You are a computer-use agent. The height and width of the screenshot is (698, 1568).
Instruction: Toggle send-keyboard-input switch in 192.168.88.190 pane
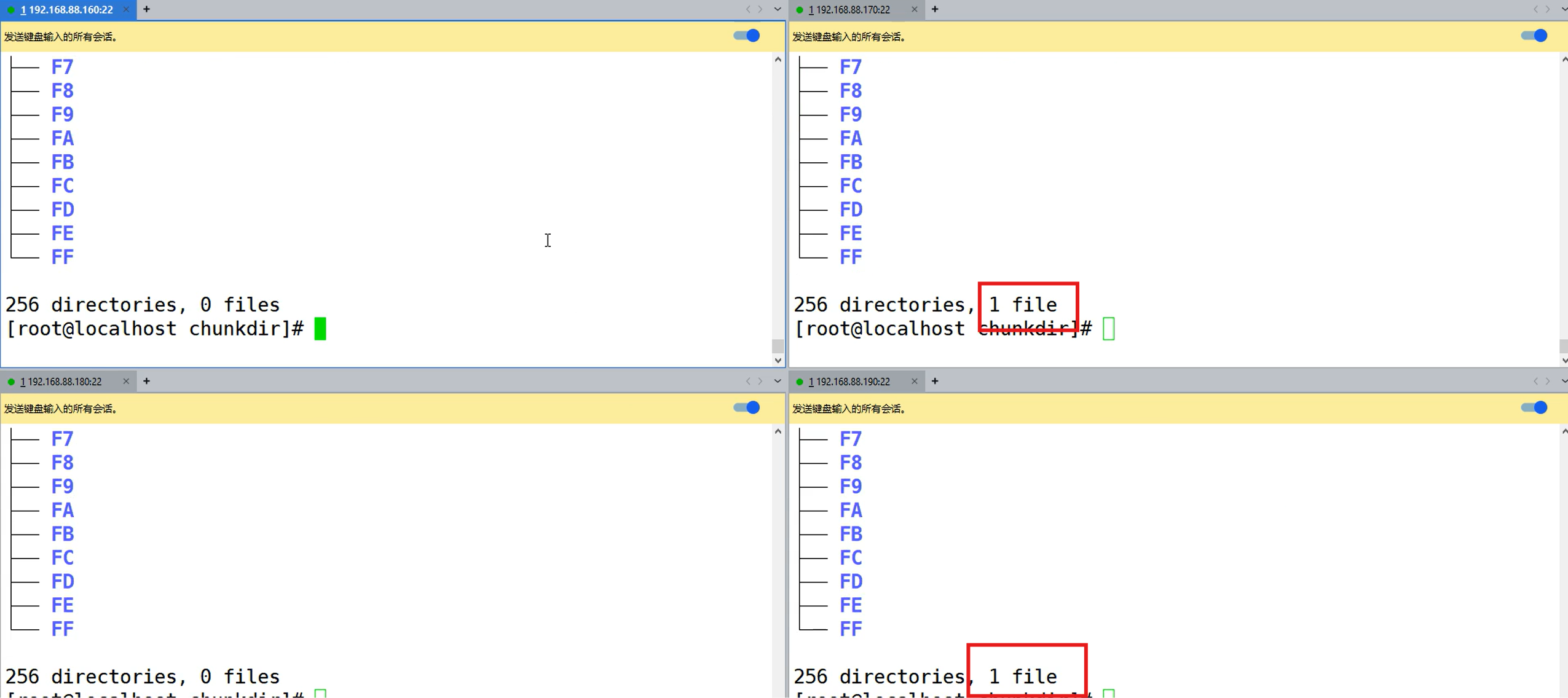pos(1534,408)
